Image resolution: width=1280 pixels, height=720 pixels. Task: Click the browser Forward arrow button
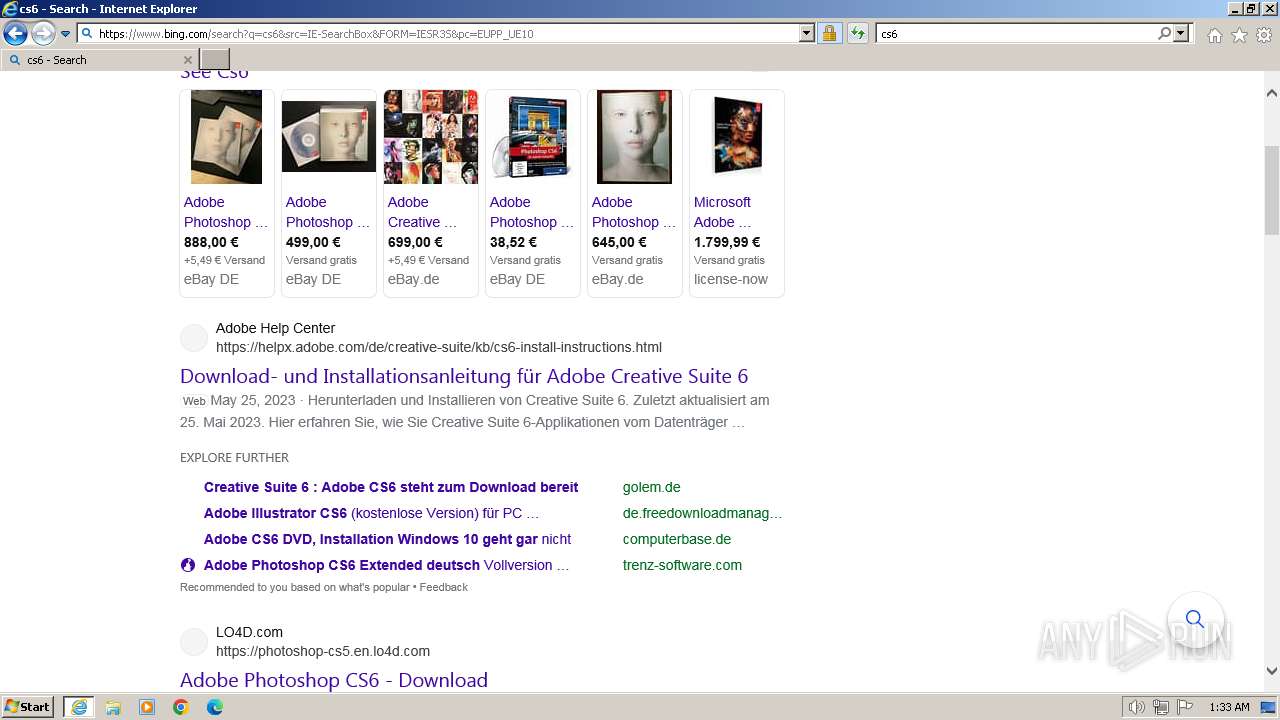pos(43,34)
